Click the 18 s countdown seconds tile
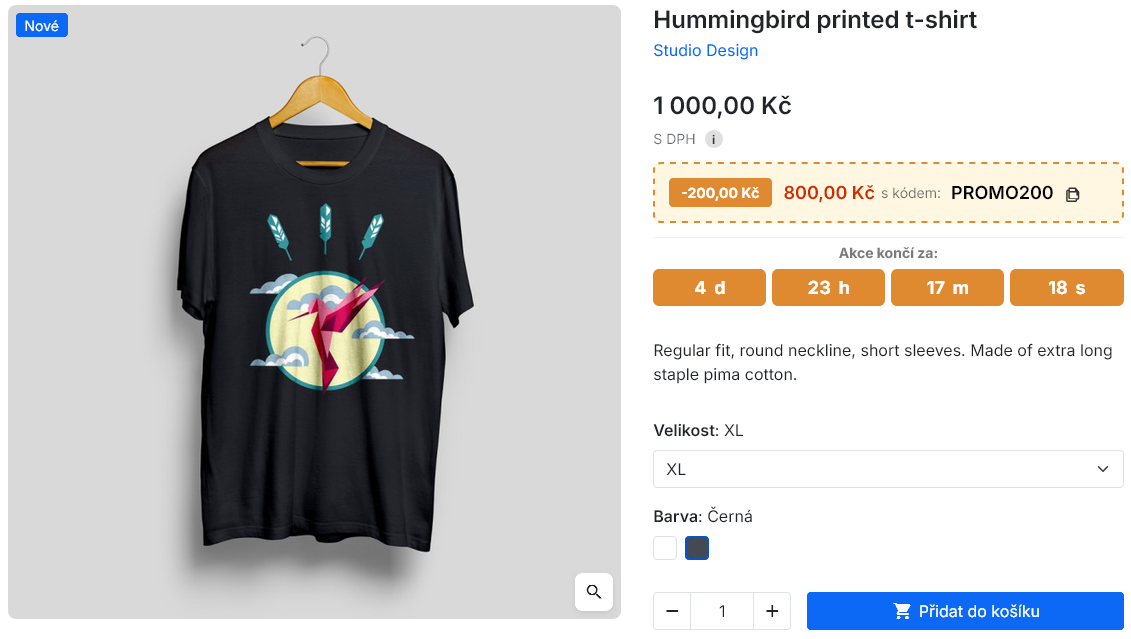Image resolution: width=1131 pixels, height=639 pixels. point(1067,288)
